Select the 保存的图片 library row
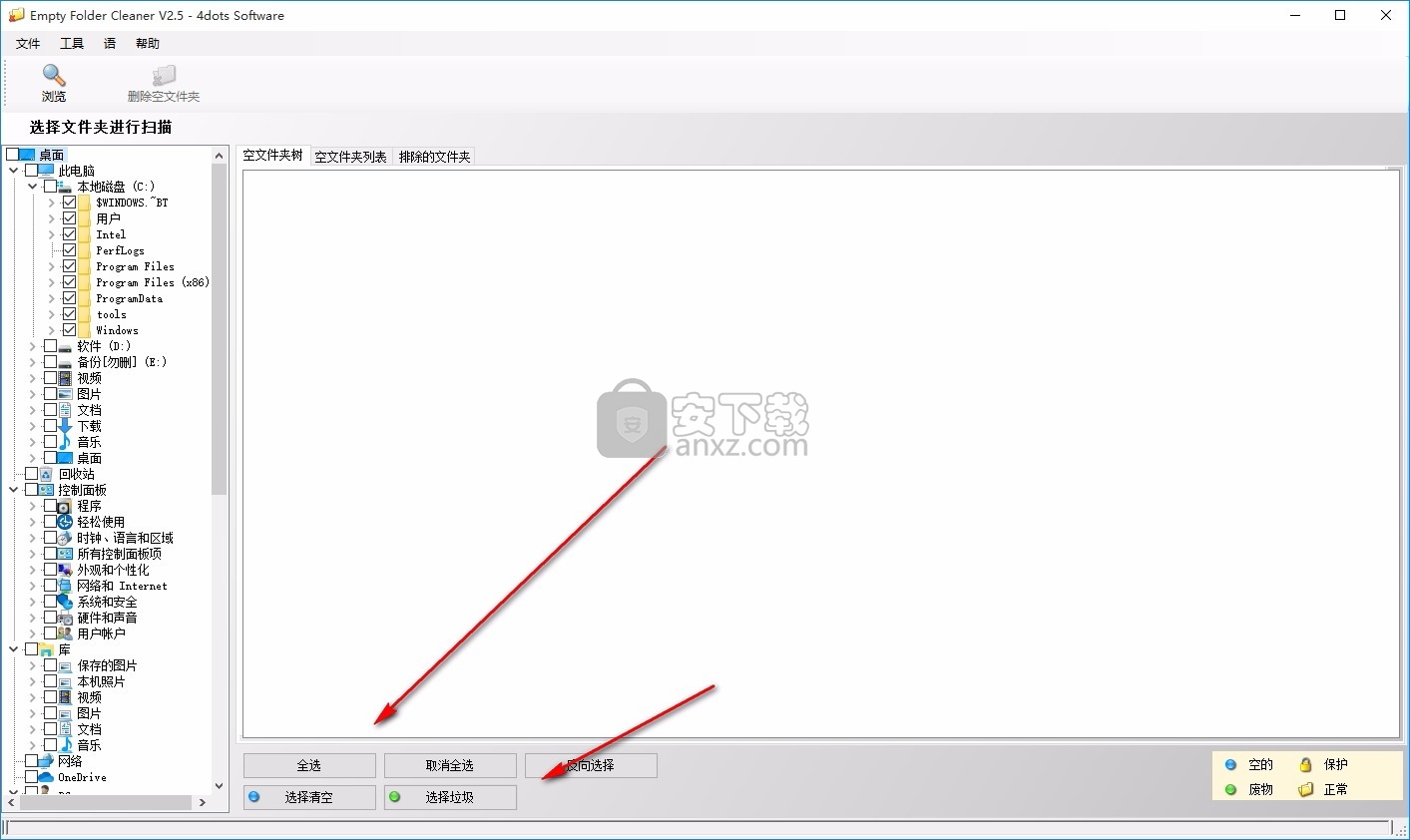 click(107, 665)
